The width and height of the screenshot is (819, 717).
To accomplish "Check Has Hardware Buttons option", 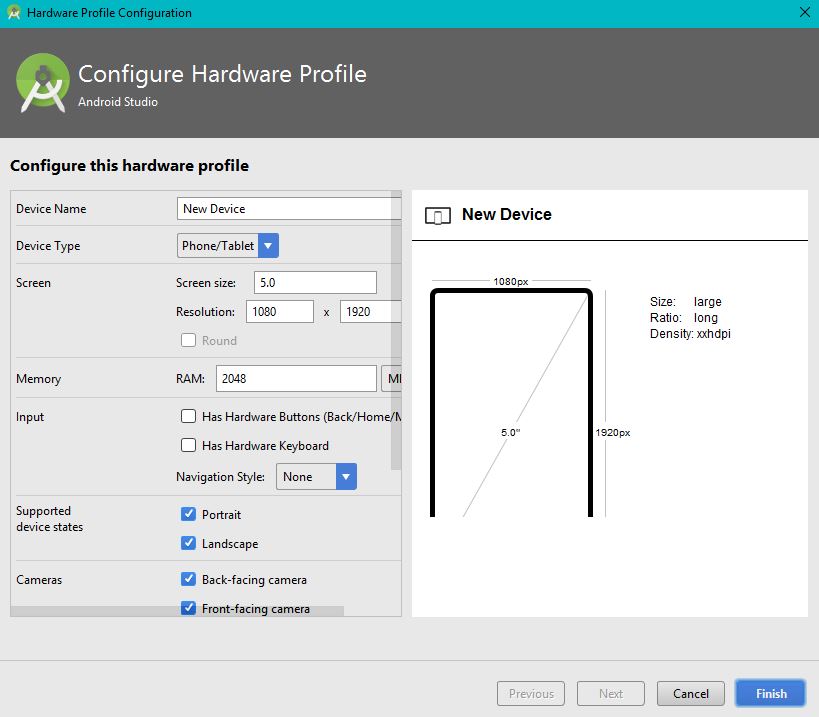I will [x=188, y=416].
